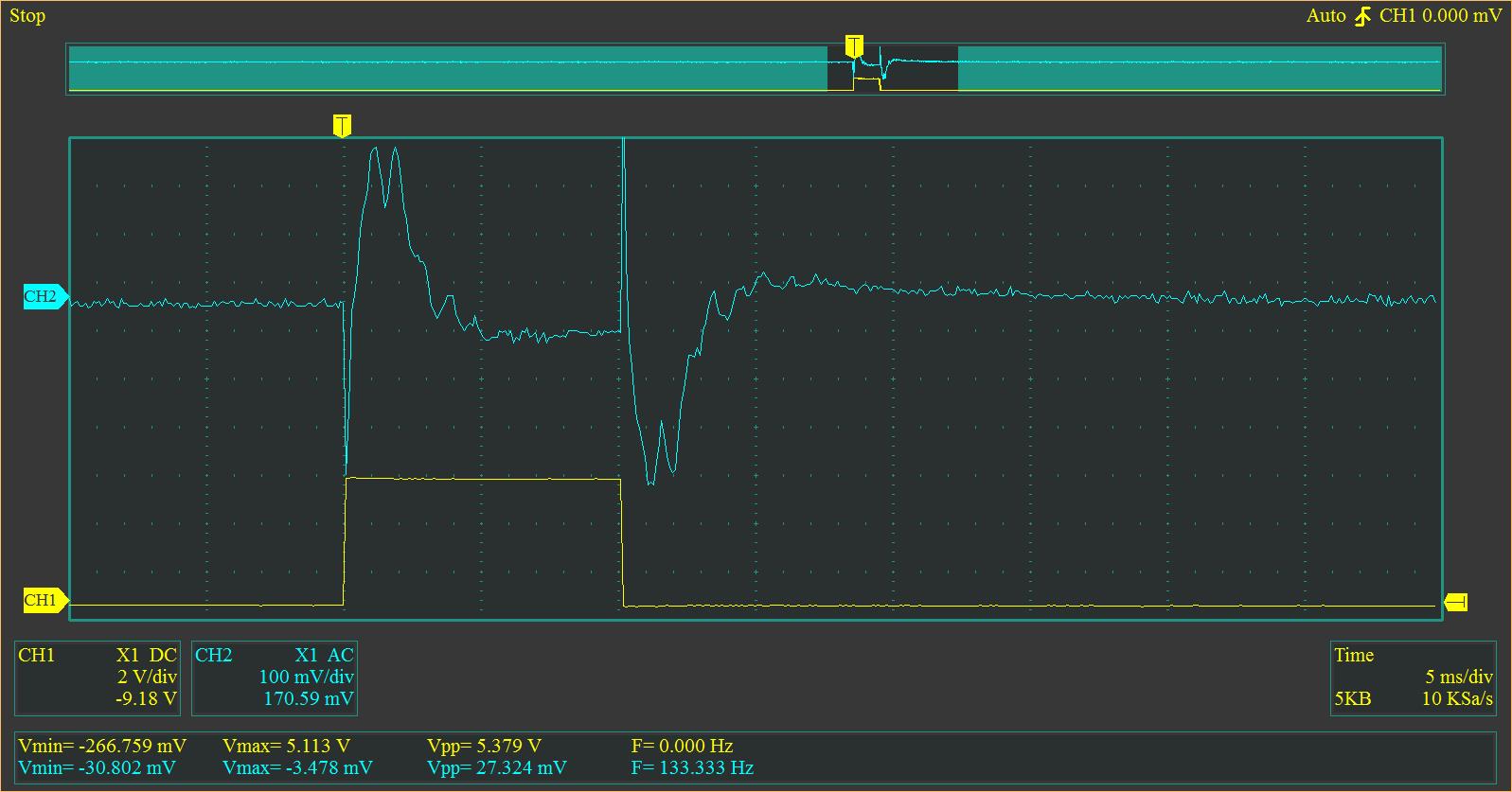This screenshot has height=792, width=1512.
Task: Open the CH1 settings panel
Action: (98, 678)
